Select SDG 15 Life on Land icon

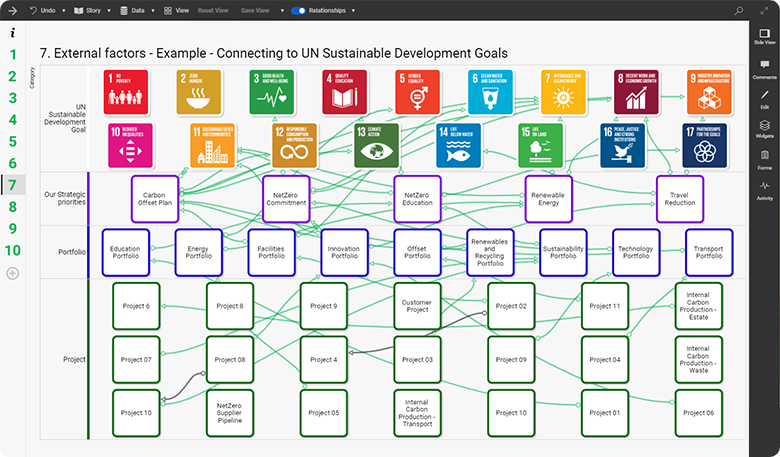(x=541, y=146)
